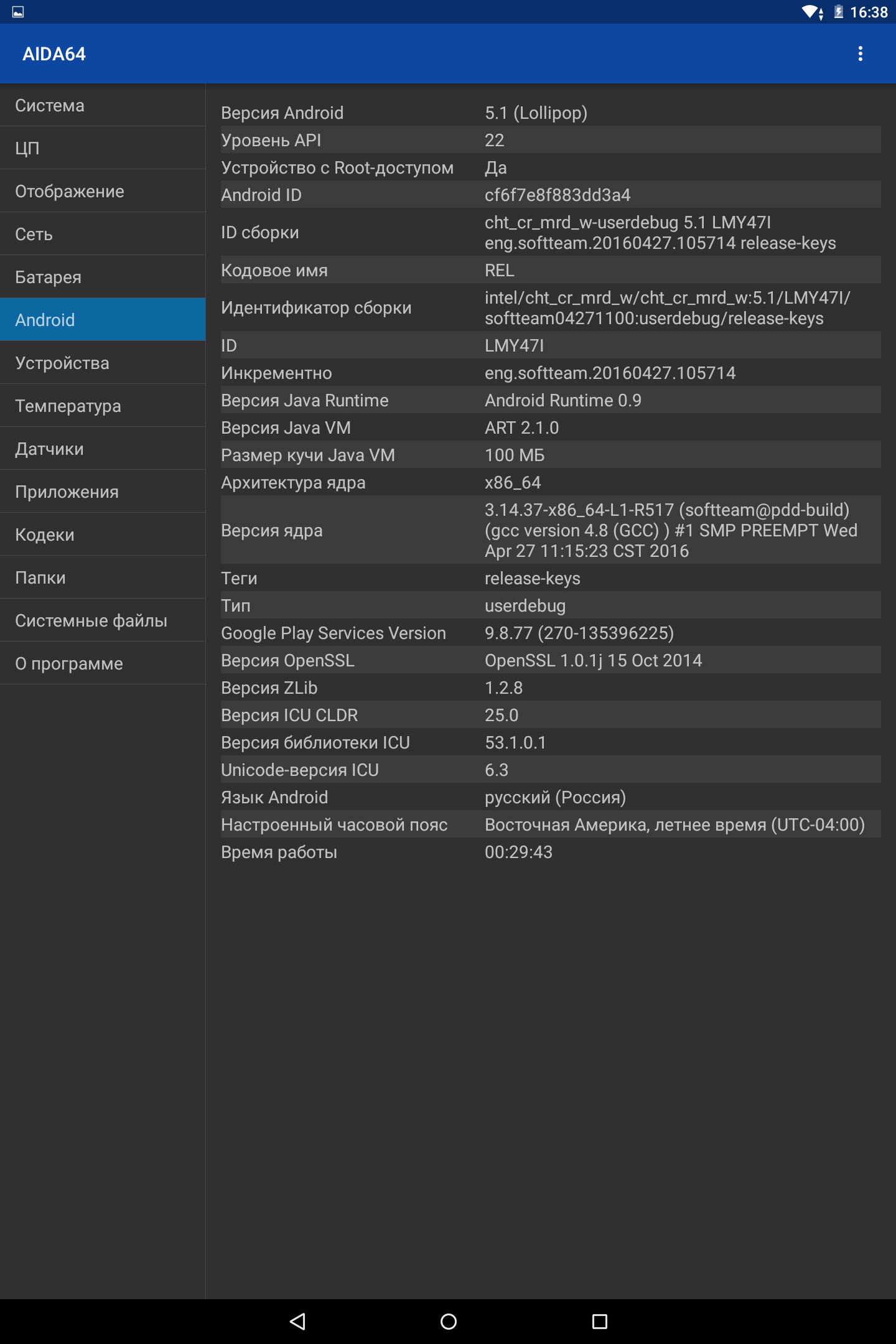The width and height of the screenshot is (896, 1344).
Task: Select the Уровень API label
Action: 271,140
